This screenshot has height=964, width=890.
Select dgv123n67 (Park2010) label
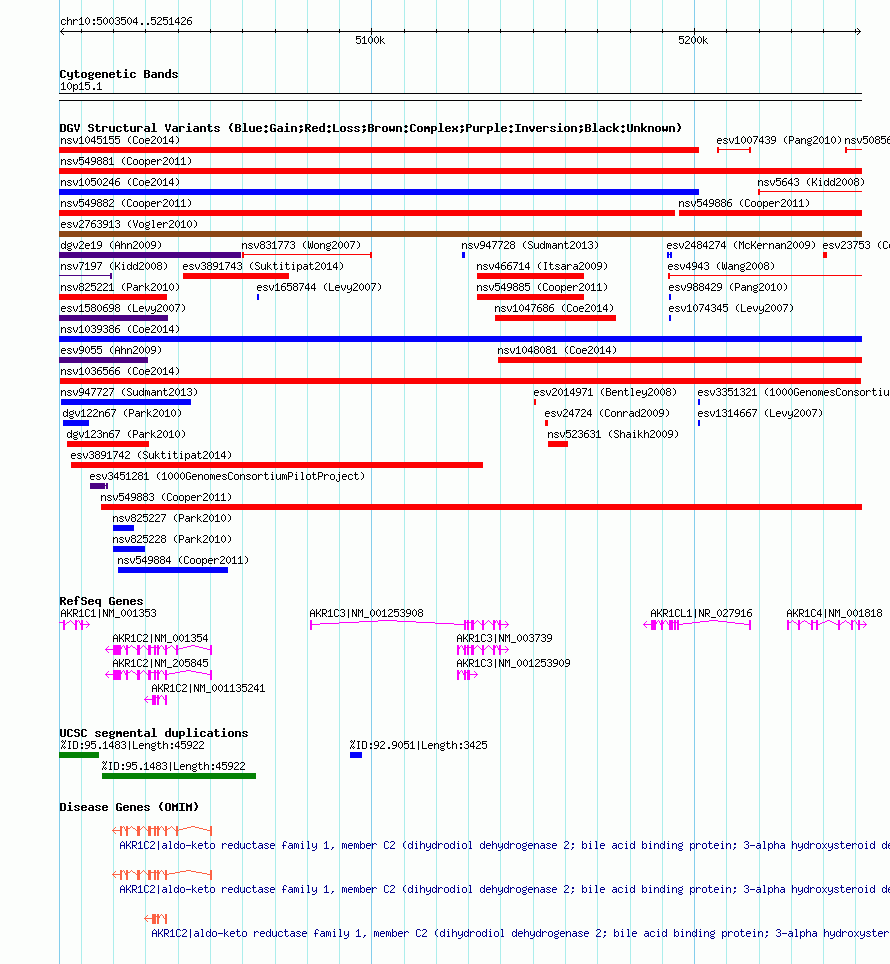(x=126, y=433)
